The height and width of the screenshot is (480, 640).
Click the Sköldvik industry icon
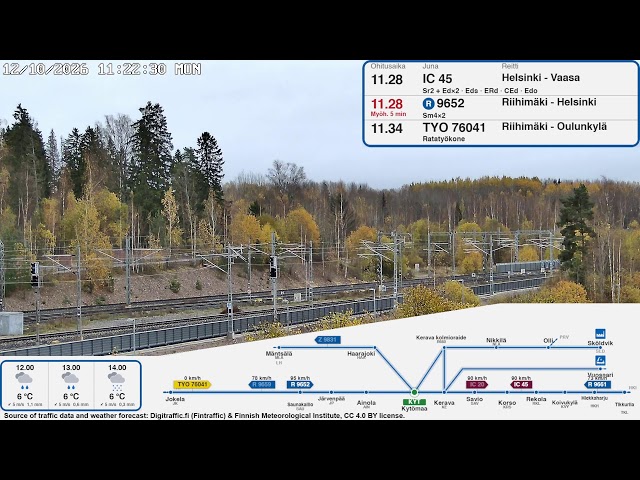pos(600,334)
